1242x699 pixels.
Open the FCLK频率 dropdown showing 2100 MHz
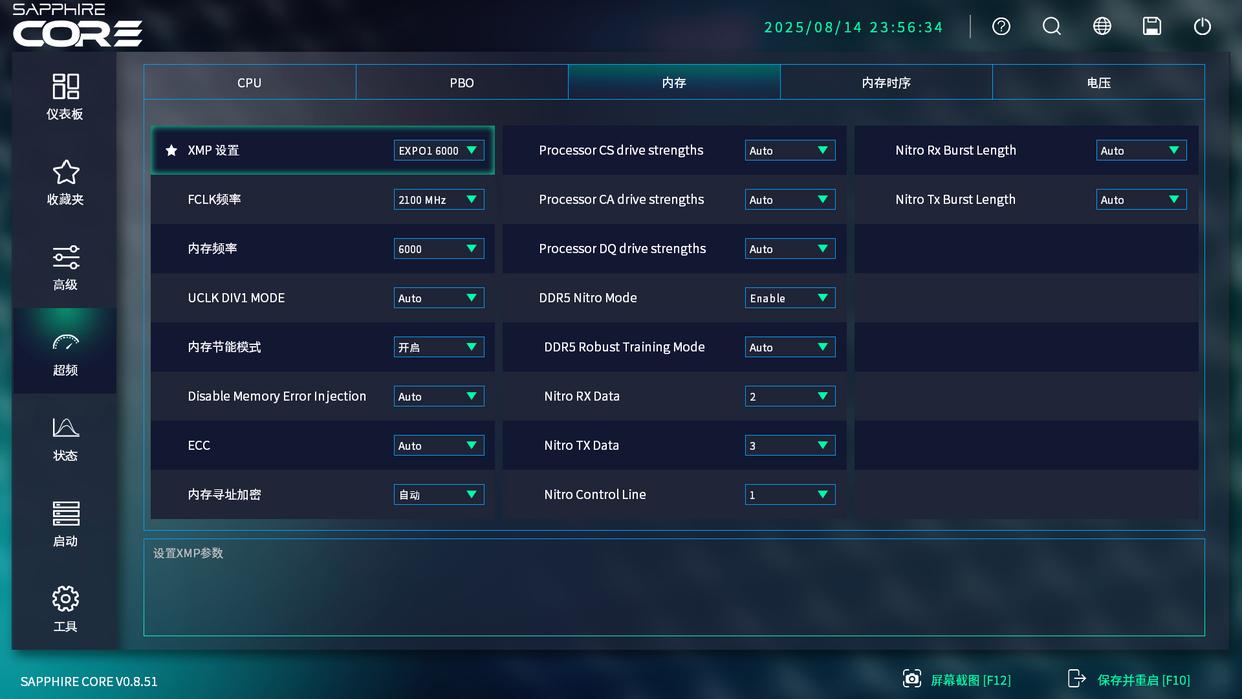click(x=439, y=199)
